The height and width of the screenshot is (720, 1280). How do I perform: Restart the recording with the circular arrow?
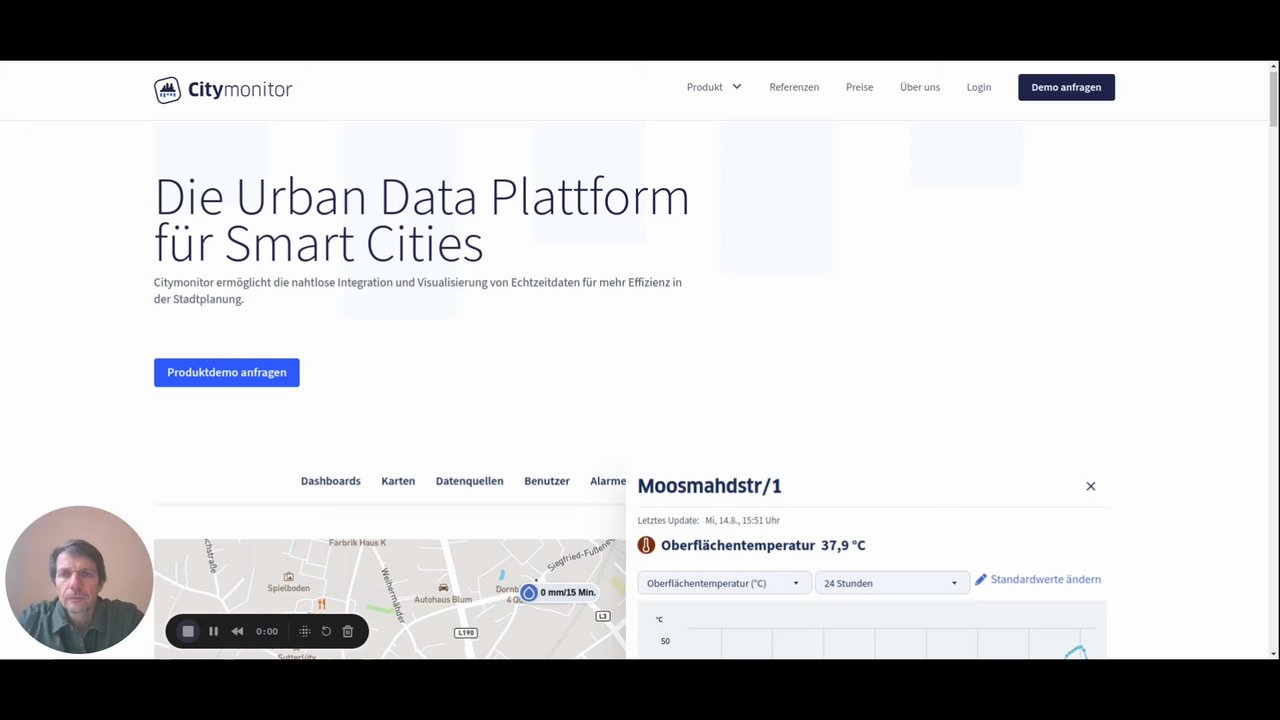326,631
